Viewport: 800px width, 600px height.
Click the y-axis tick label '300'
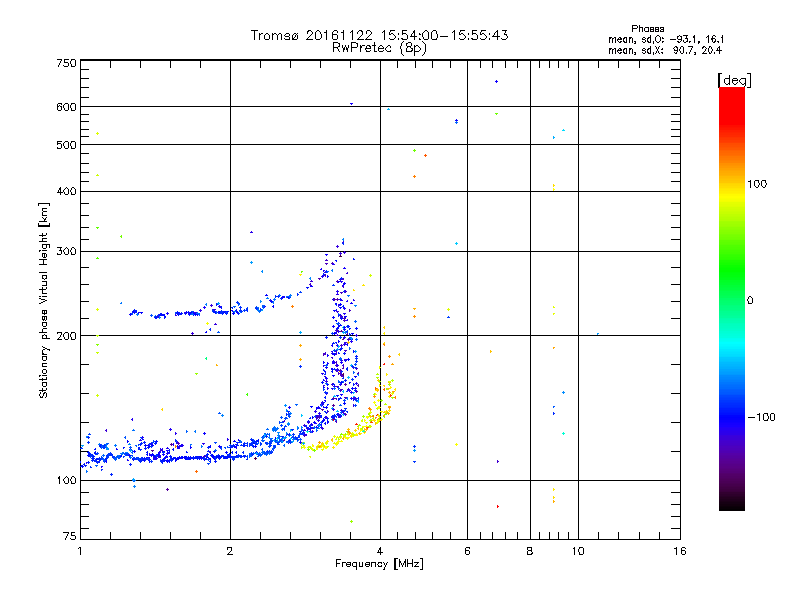point(66,252)
